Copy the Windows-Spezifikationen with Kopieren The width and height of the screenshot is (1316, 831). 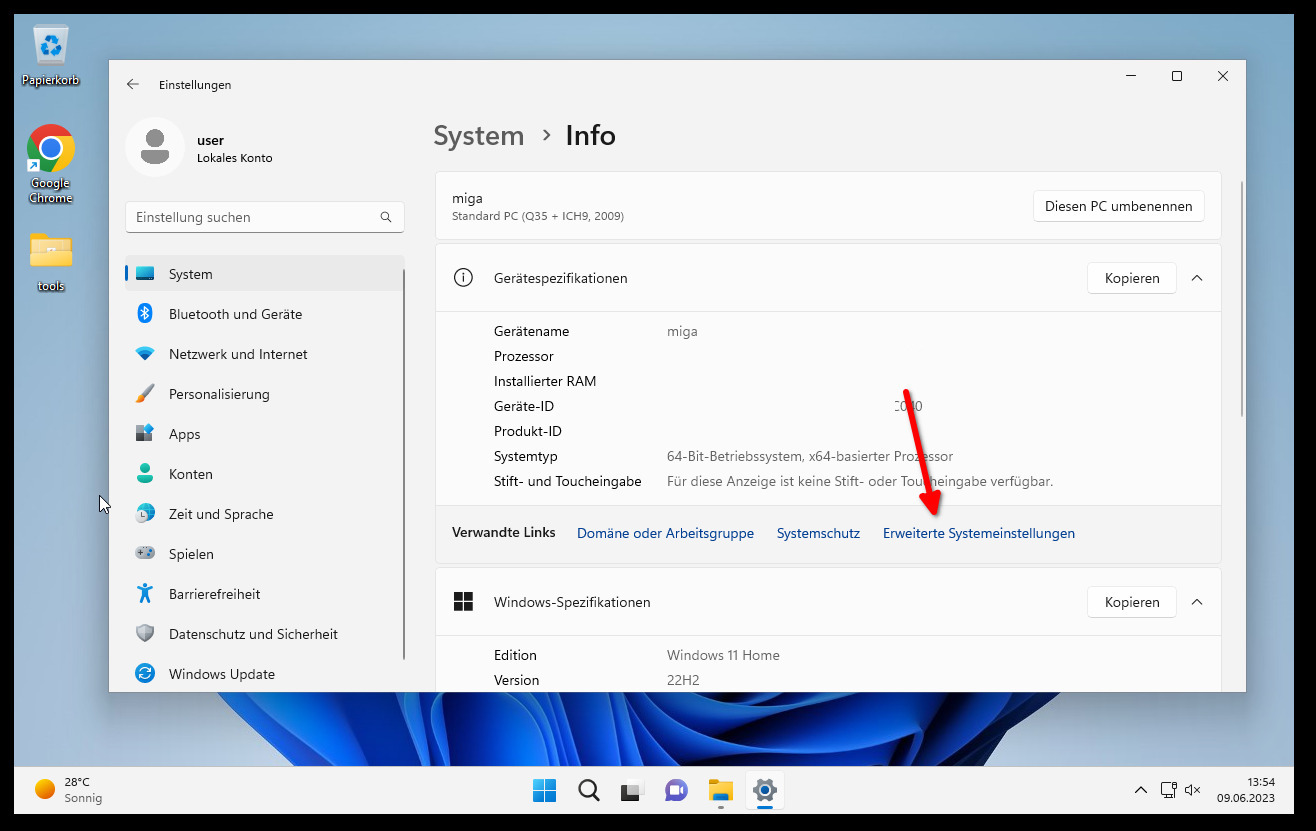click(1132, 602)
